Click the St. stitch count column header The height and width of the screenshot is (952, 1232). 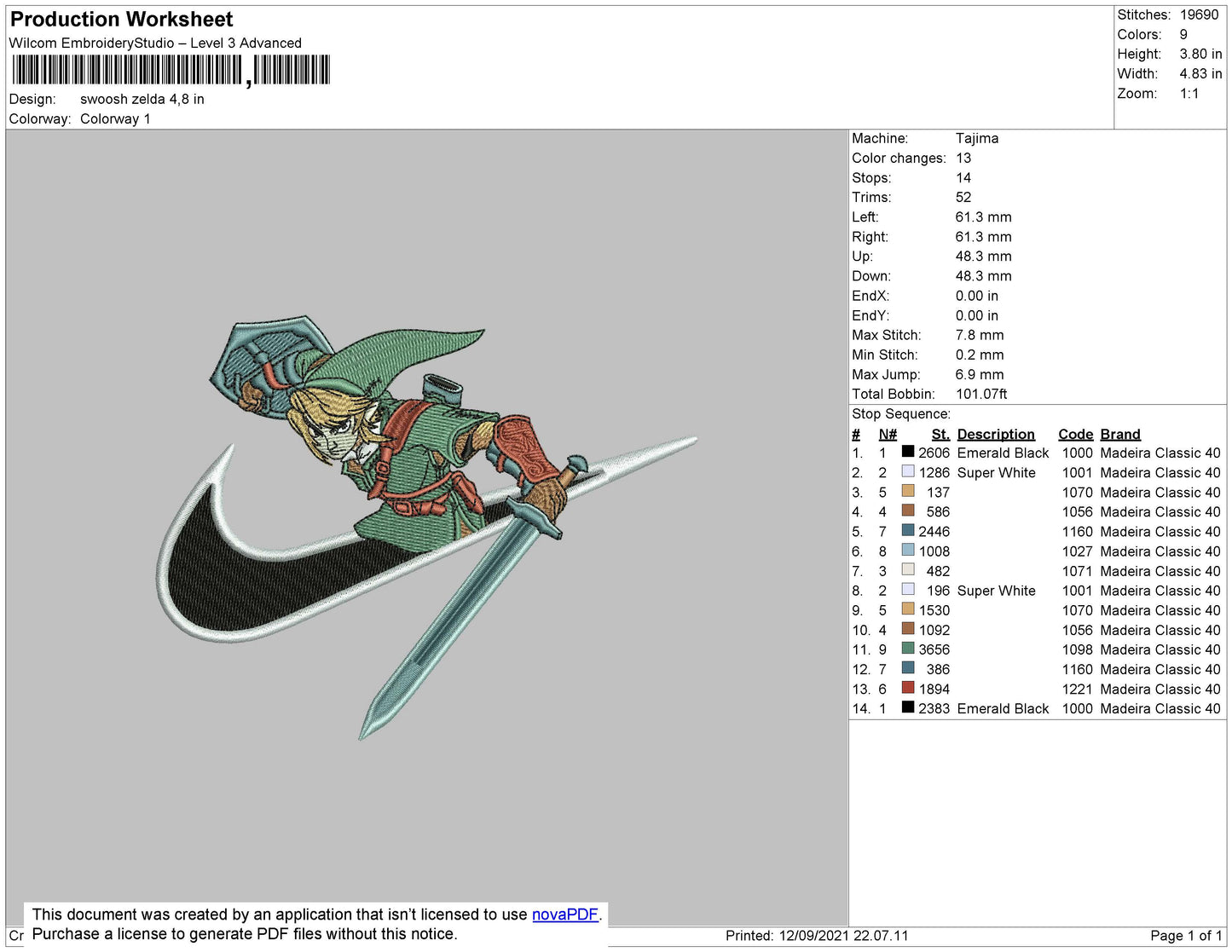point(940,434)
